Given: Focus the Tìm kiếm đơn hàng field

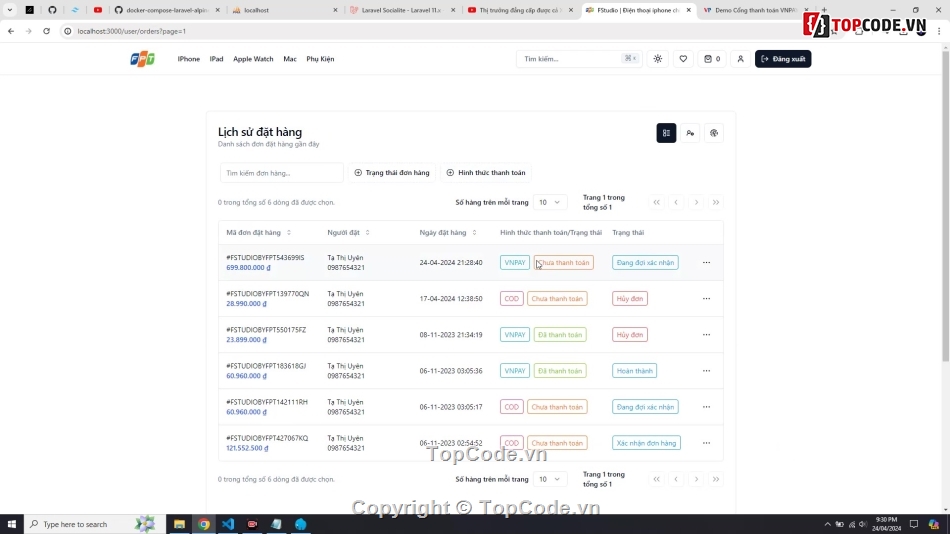Looking at the screenshot, I should pyautogui.click(x=282, y=173).
